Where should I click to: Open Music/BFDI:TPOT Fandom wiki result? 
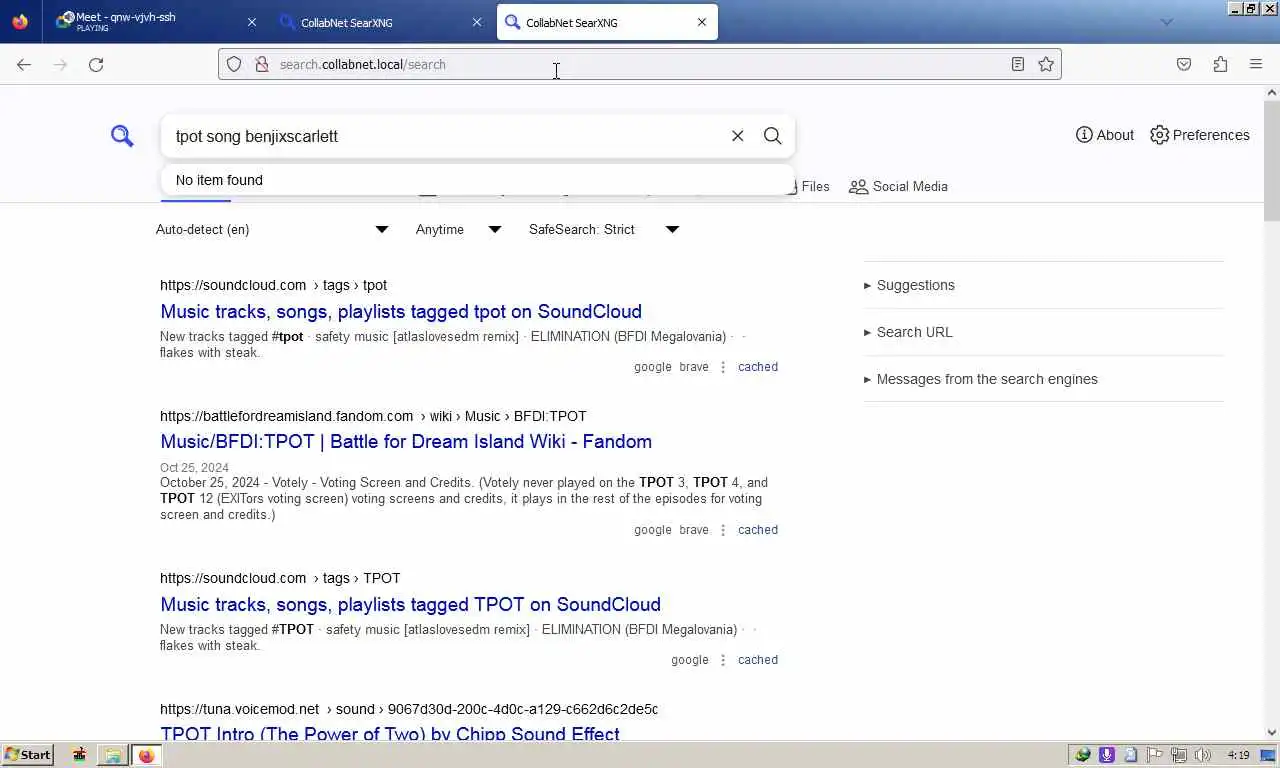tap(406, 441)
